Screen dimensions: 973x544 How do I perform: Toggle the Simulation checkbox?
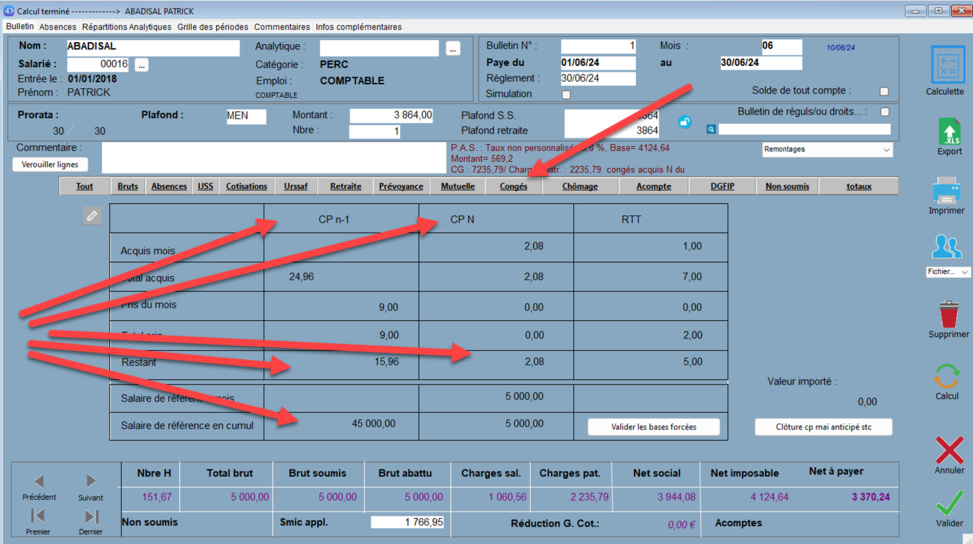[566, 95]
